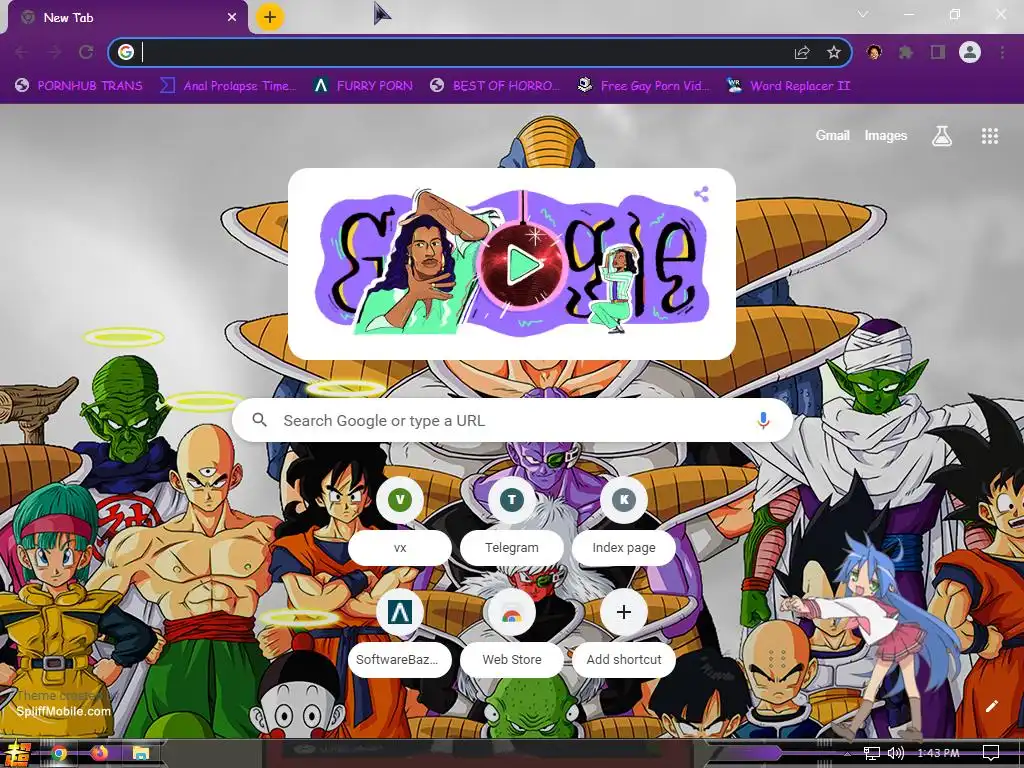This screenshot has height=768, width=1024.
Task: Open the Google apps grid
Action: (x=989, y=136)
